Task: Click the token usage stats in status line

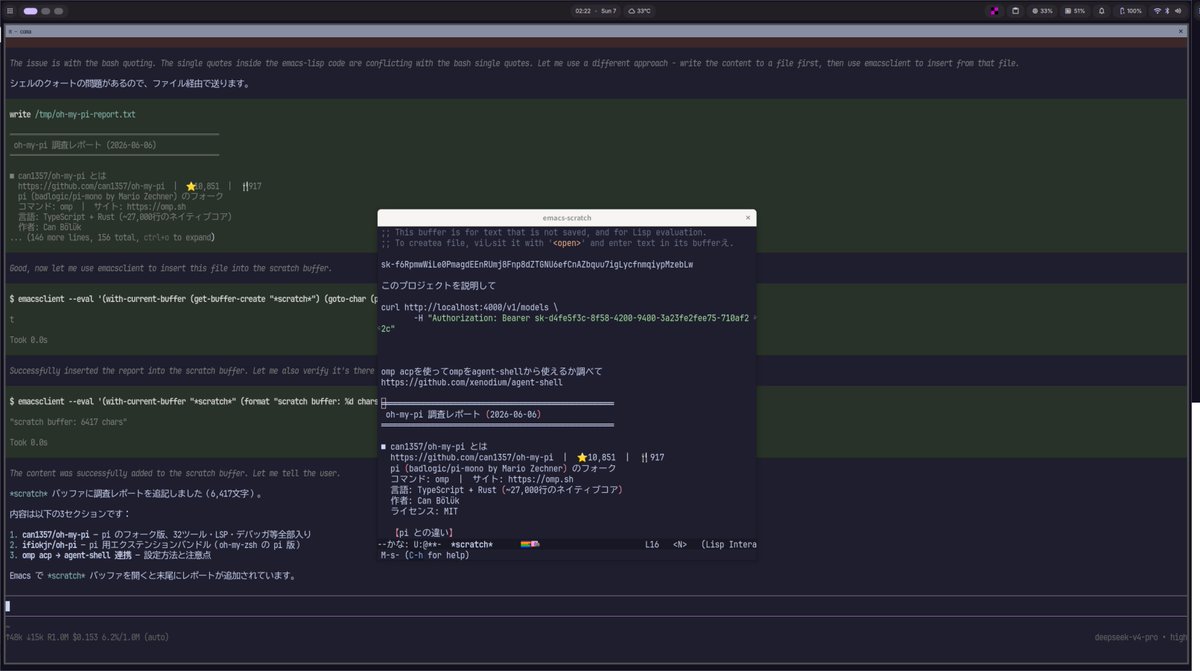Action: (x=86, y=636)
